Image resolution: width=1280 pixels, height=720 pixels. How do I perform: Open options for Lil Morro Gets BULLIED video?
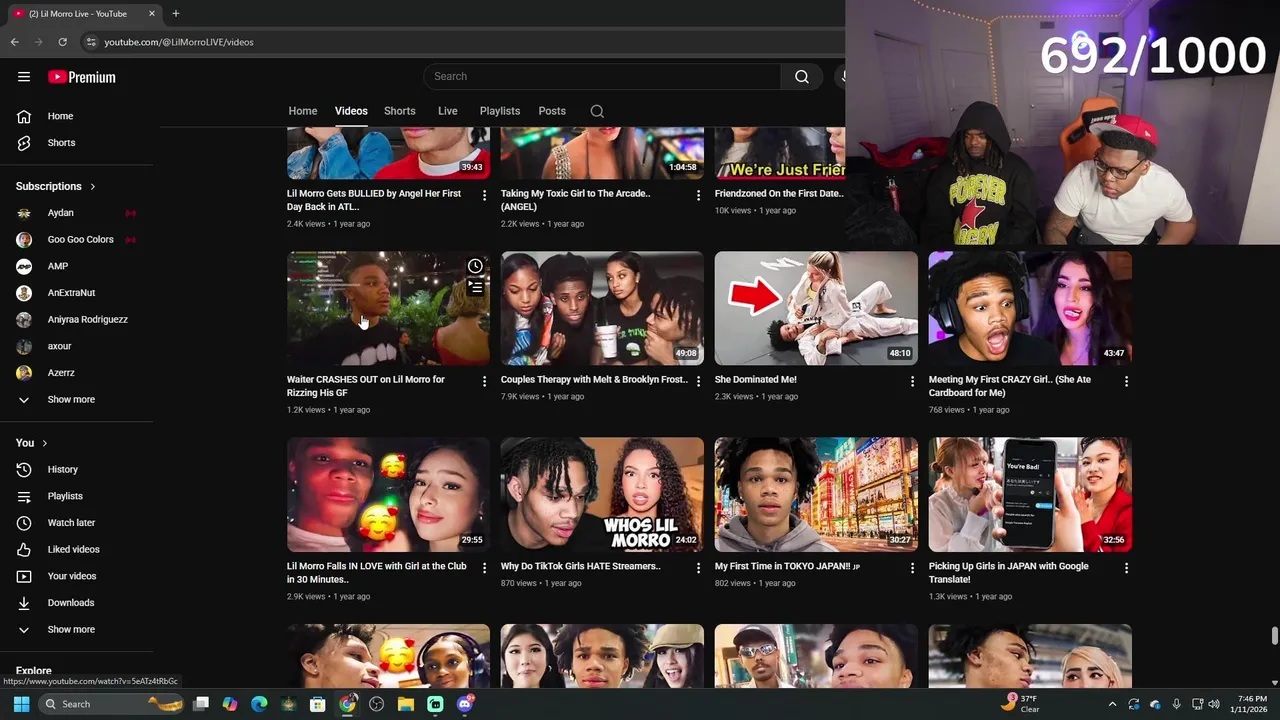(x=484, y=195)
